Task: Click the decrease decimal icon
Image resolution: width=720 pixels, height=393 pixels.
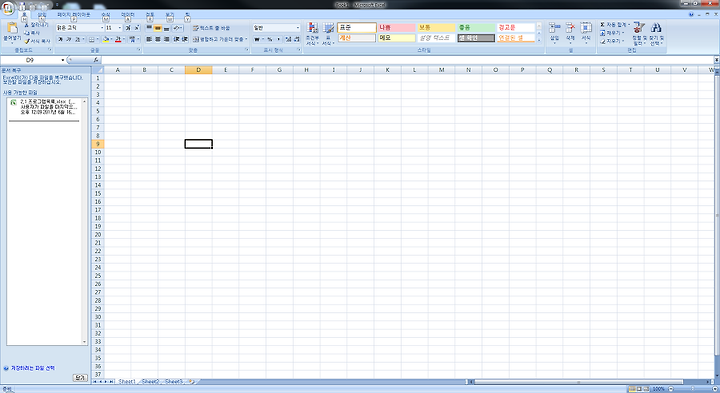Action: pyautogui.click(x=297, y=39)
